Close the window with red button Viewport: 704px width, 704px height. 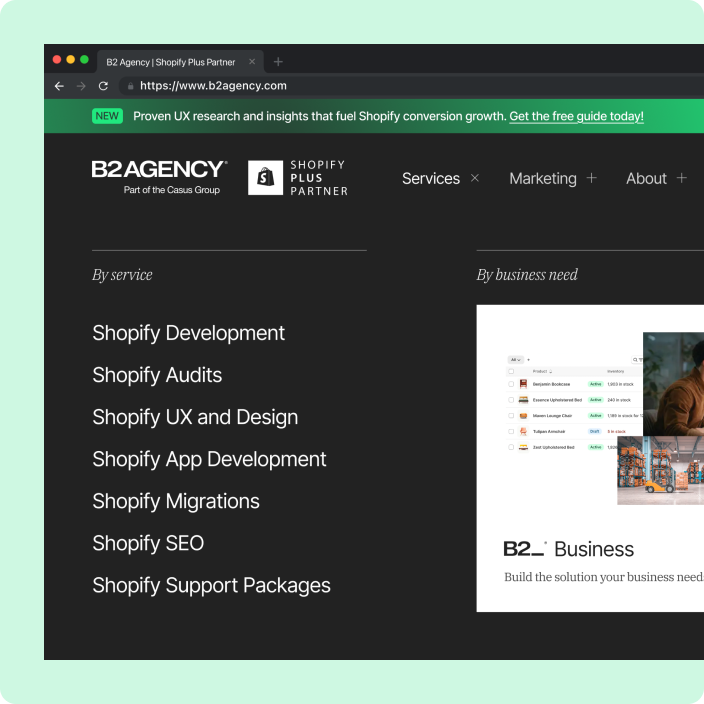57,59
